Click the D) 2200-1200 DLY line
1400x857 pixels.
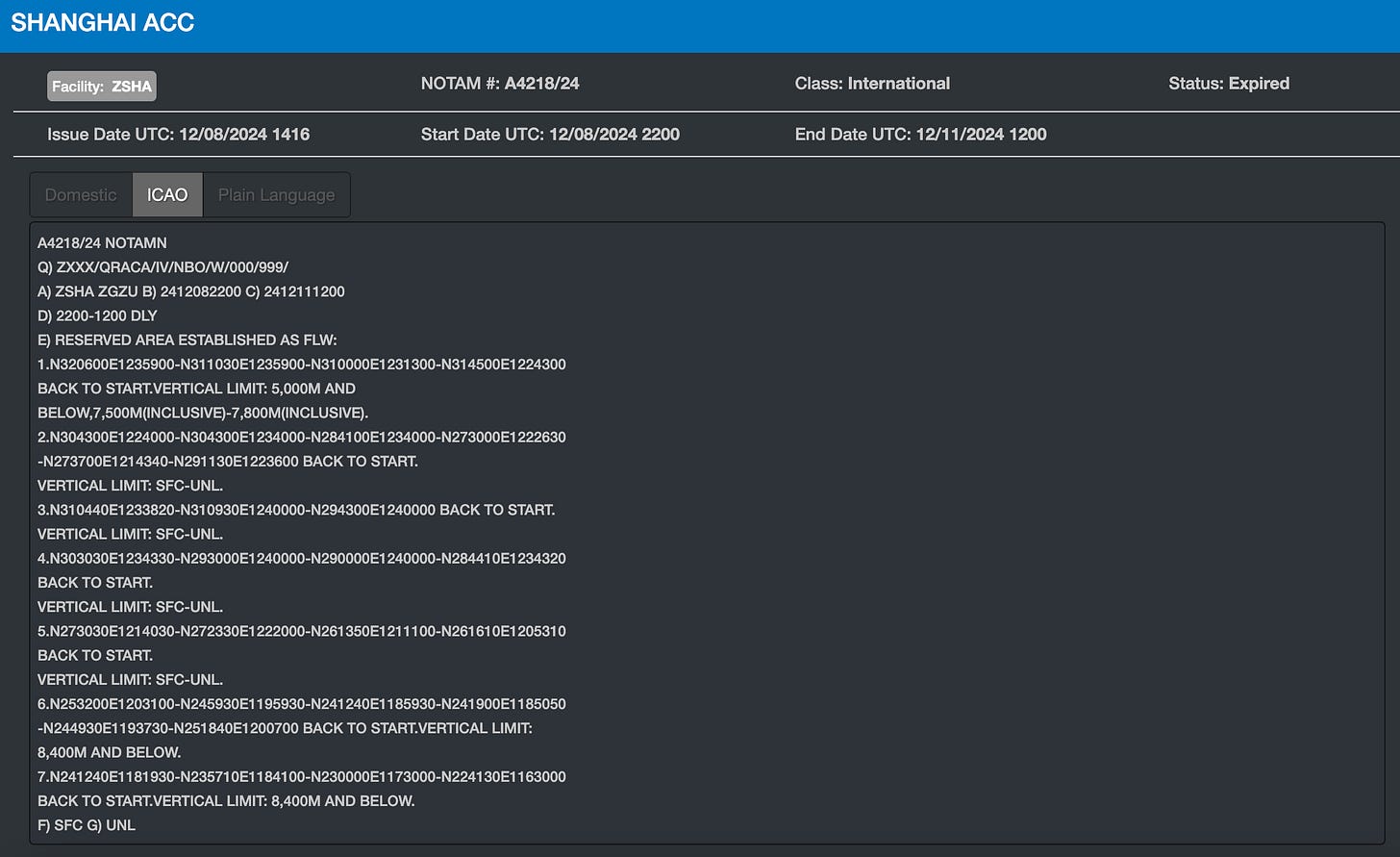pos(97,315)
